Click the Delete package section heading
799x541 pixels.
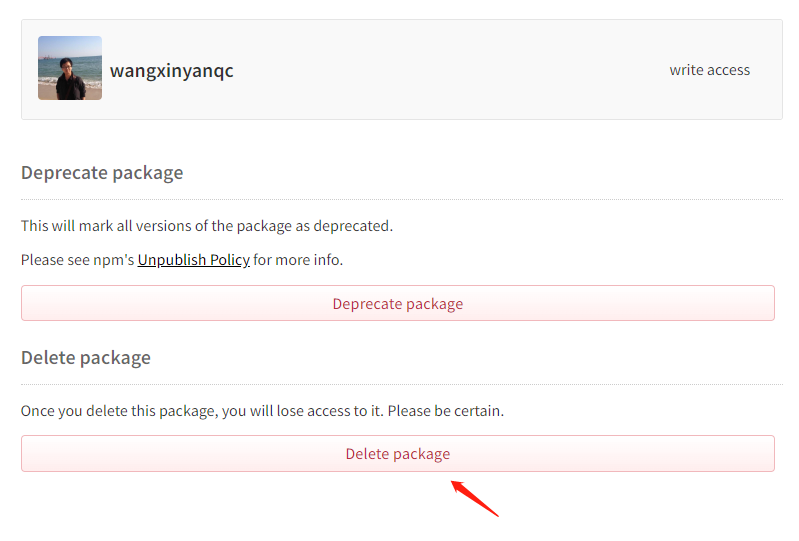click(x=86, y=358)
